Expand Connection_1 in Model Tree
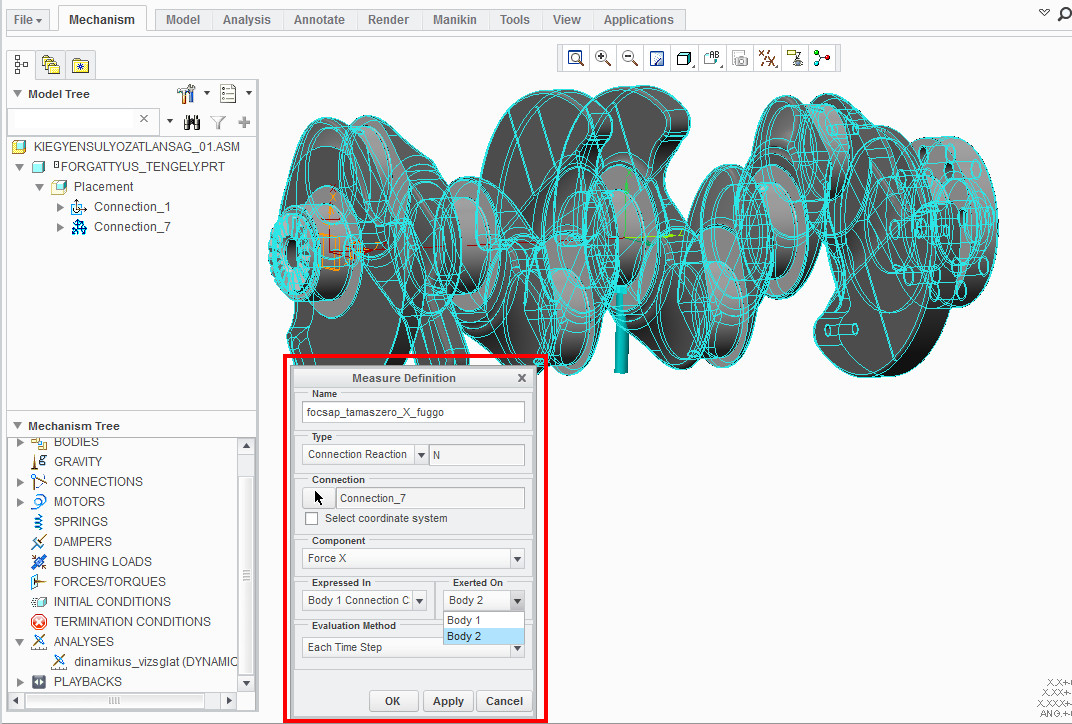 pyautogui.click(x=60, y=207)
